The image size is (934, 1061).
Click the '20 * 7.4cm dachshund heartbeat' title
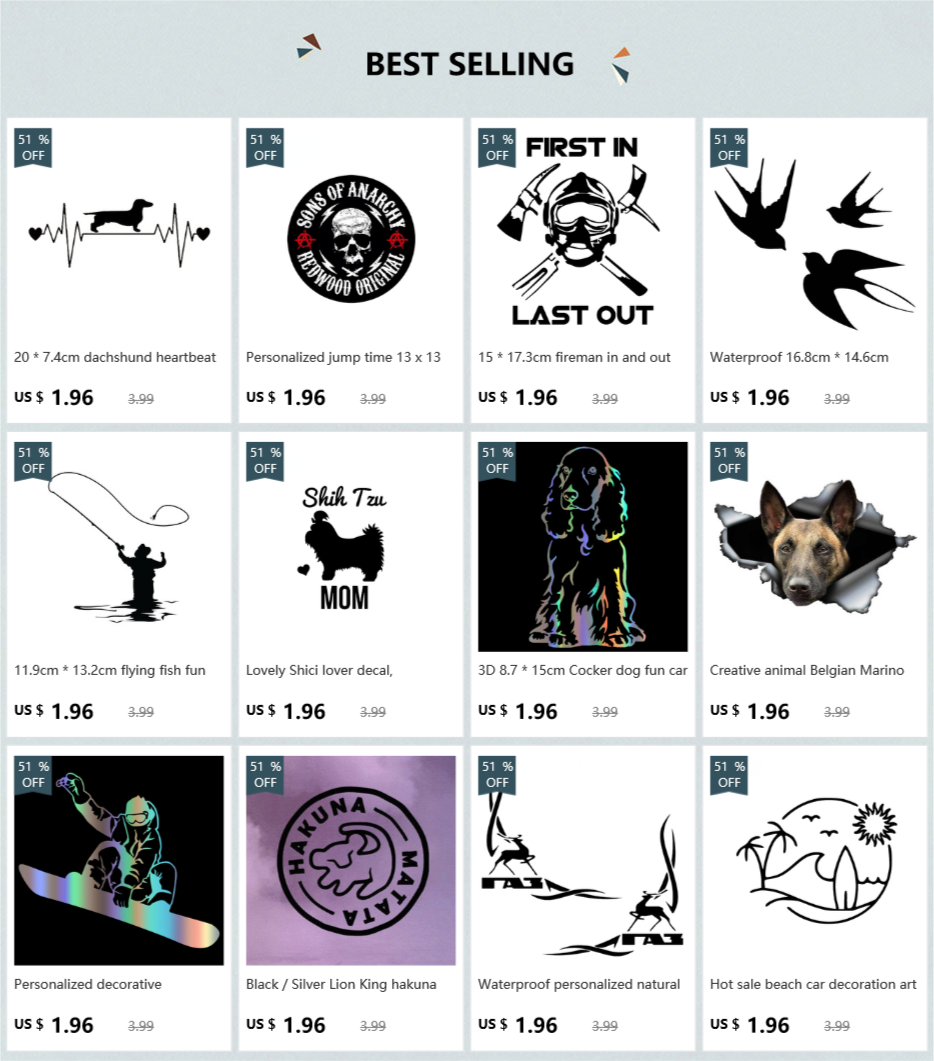115,357
